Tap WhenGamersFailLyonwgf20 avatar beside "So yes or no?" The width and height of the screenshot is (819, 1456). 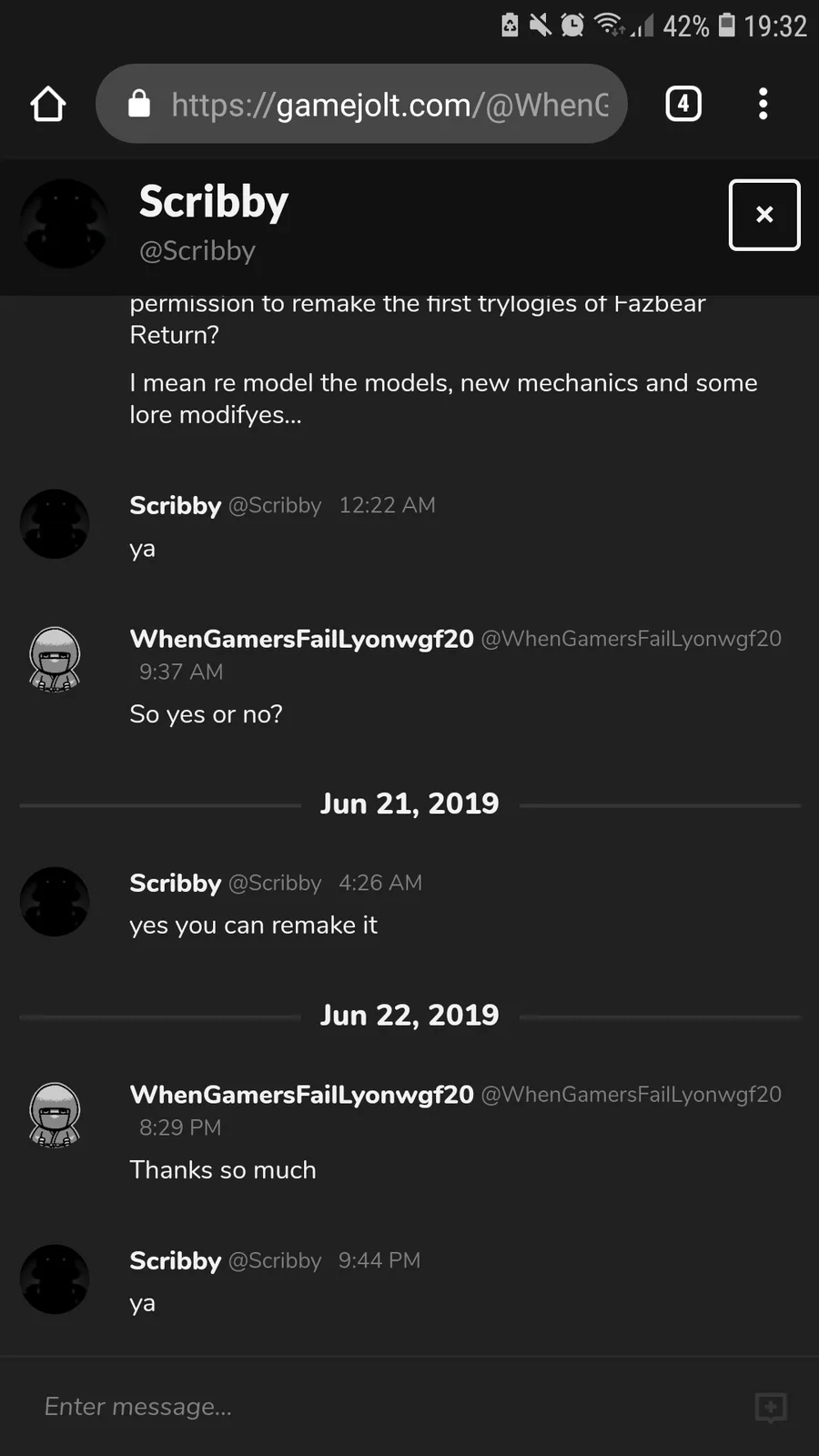coord(55,659)
